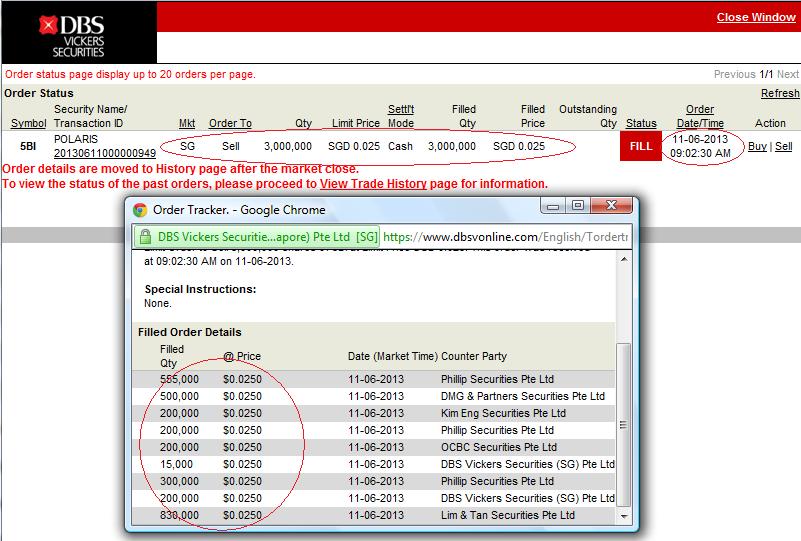
Task: Sort orders by Status column
Action: tap(641, 124)
